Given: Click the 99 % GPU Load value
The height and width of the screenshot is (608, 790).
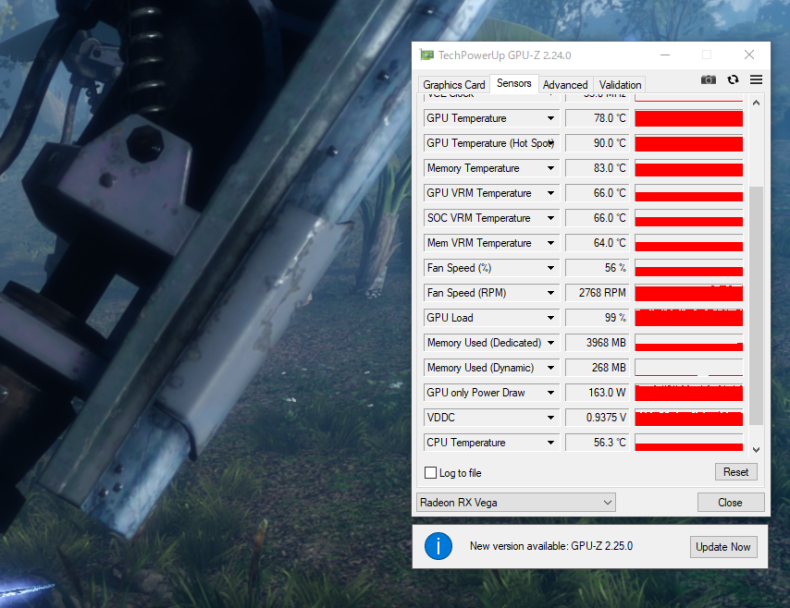Looking at the screenshot, I should click(597, 318).
